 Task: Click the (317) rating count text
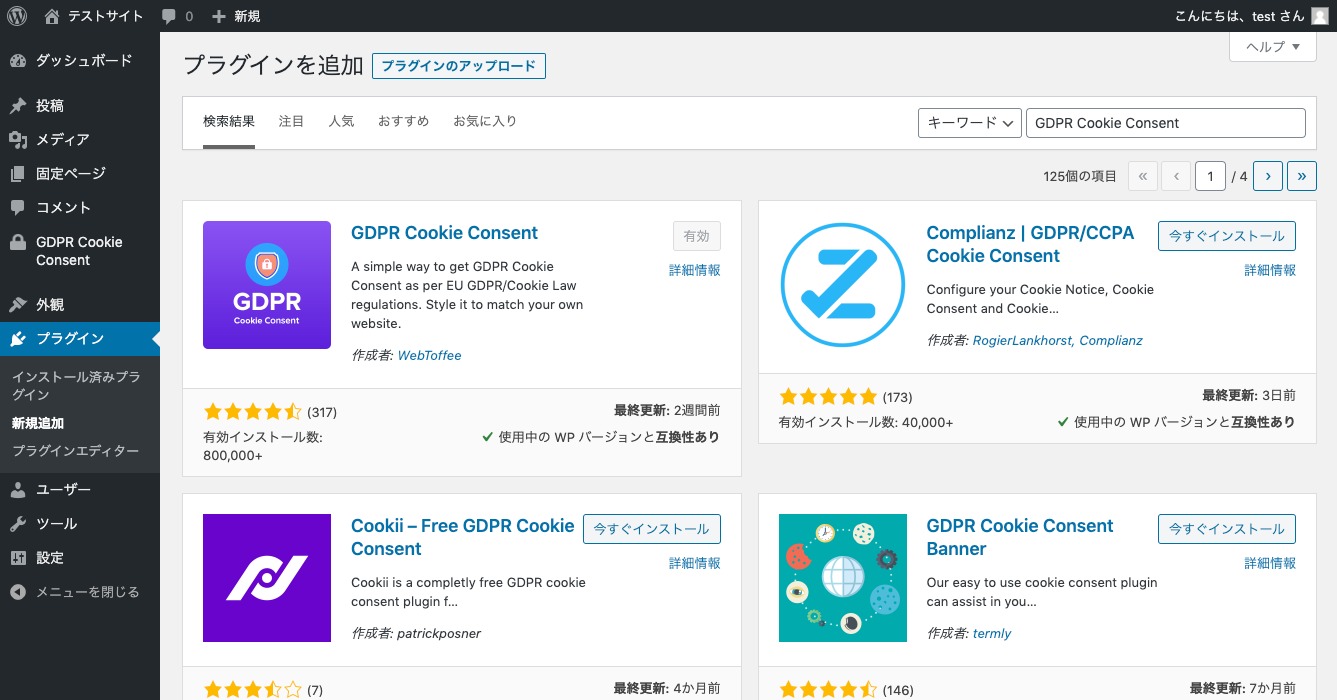click(322, 412)
